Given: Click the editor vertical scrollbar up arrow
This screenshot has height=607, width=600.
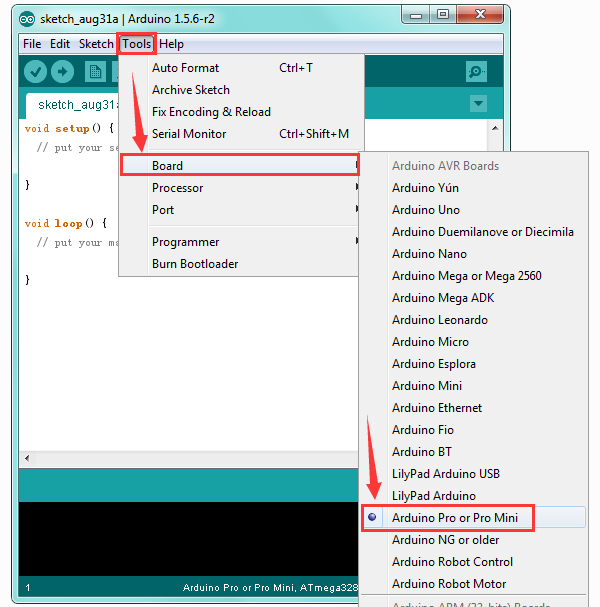Looking at the screenshot, I should 495,128.
